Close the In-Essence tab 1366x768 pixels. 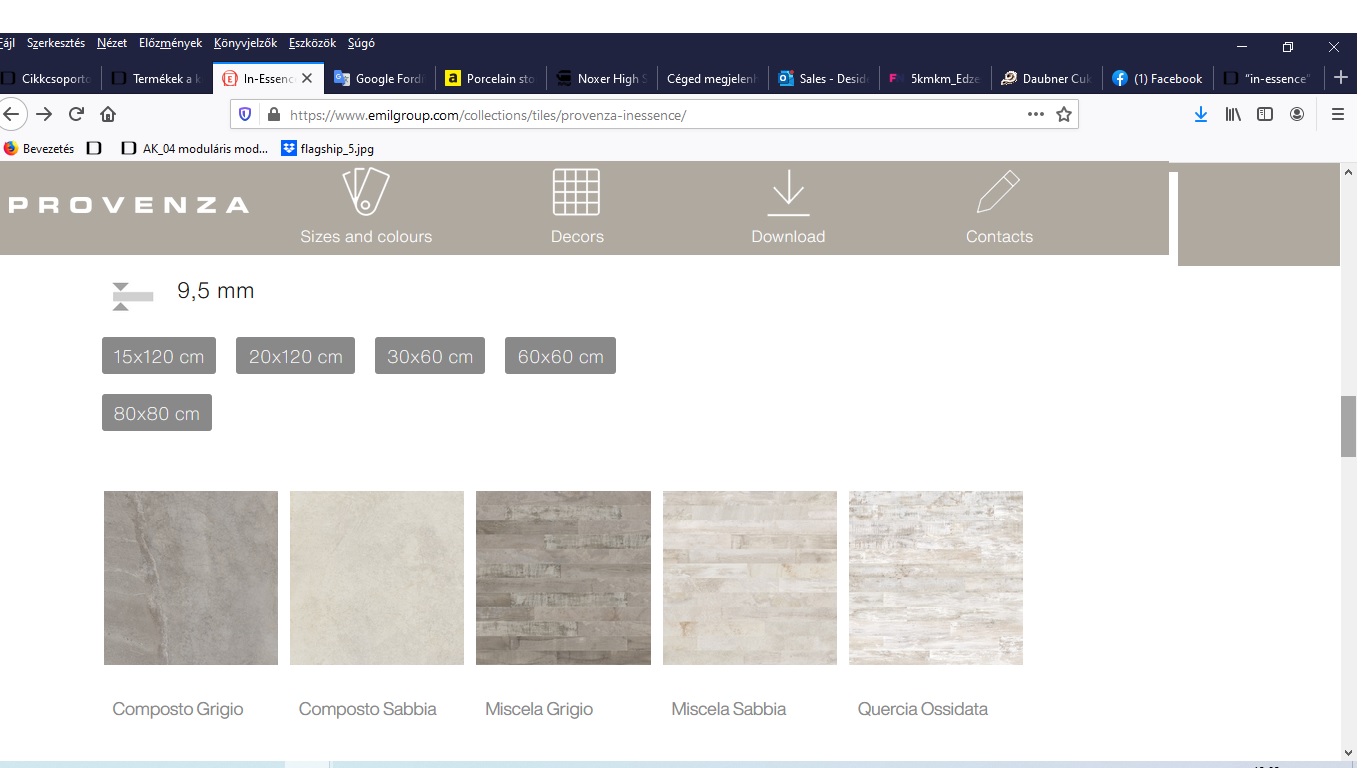click(307, 78)
